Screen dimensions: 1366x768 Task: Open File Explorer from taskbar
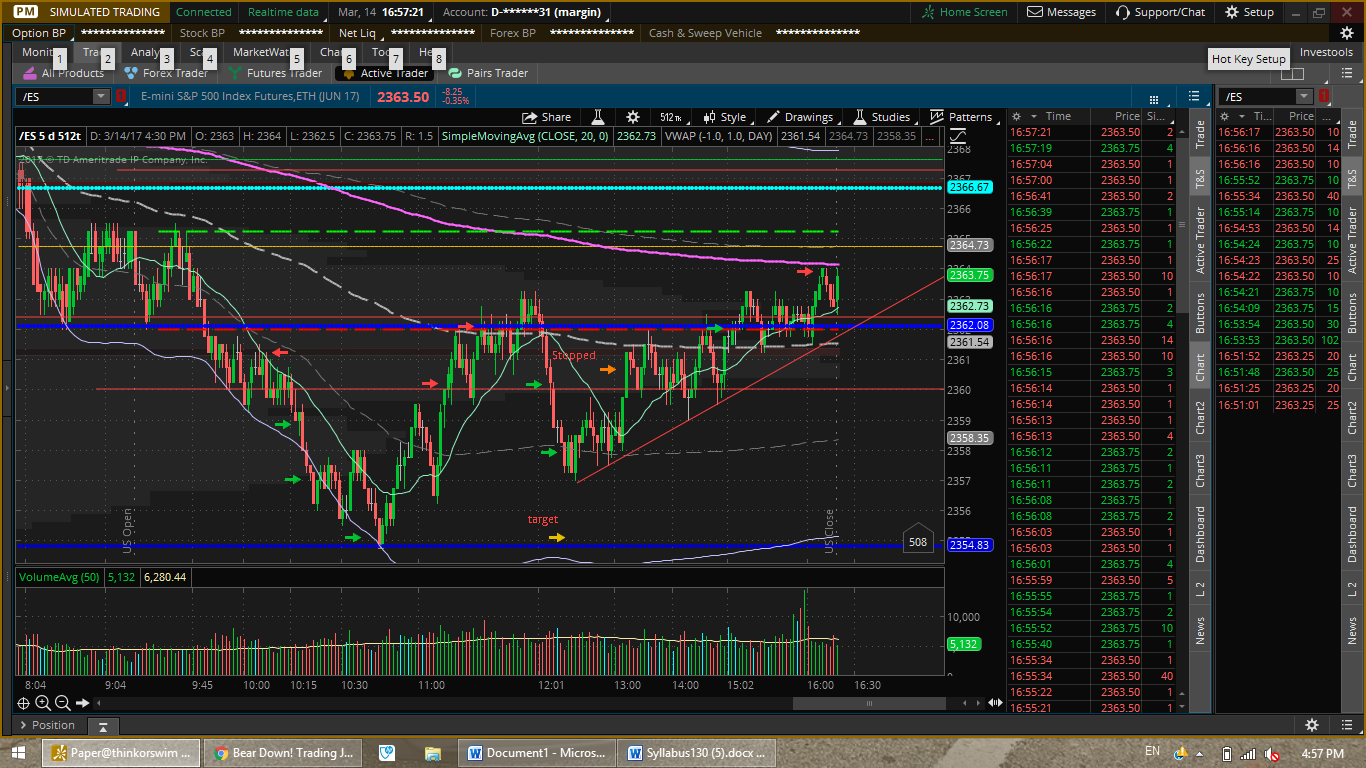[x=432, y=753]
